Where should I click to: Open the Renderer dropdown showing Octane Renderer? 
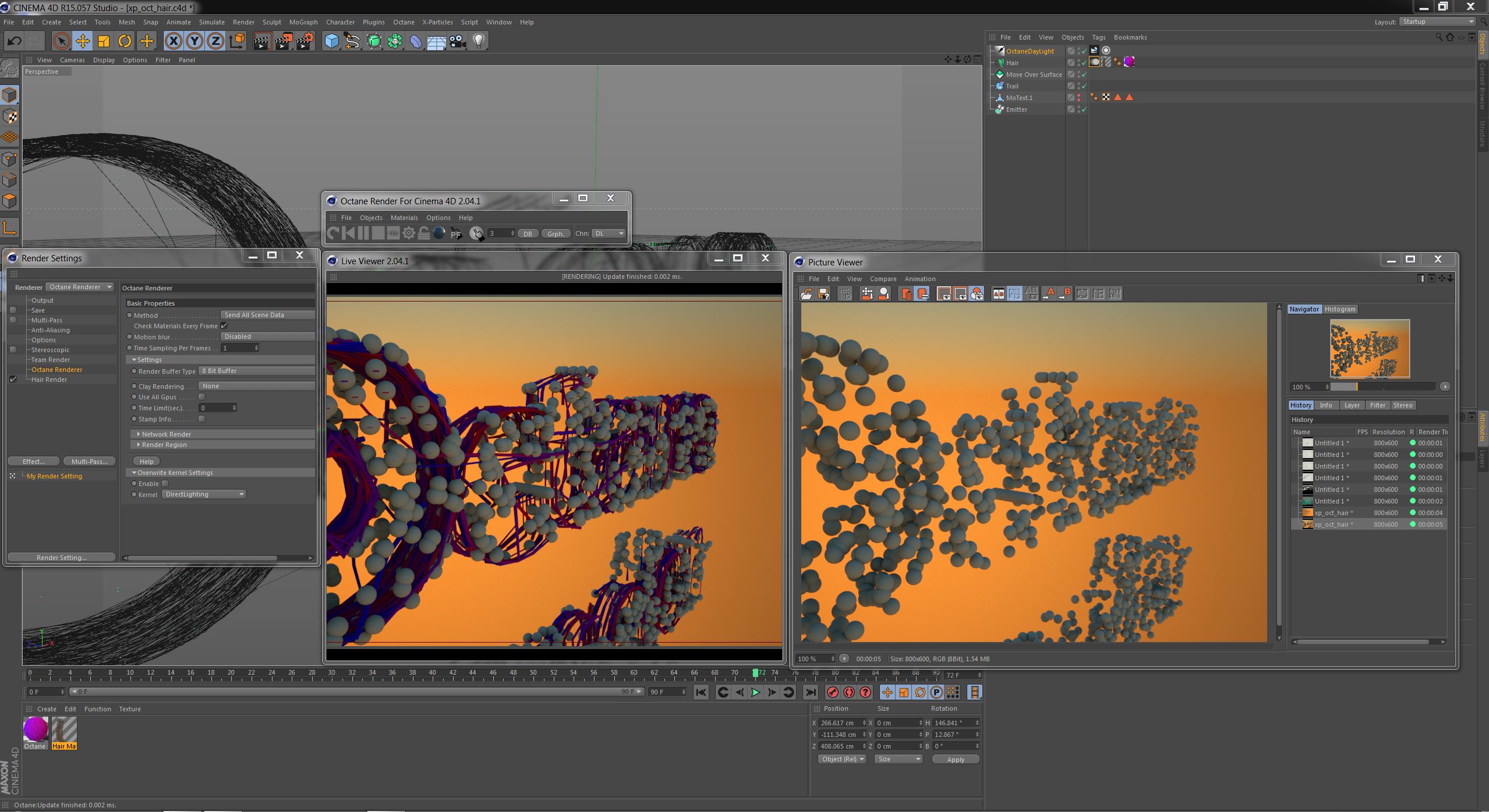pos(80,287)
